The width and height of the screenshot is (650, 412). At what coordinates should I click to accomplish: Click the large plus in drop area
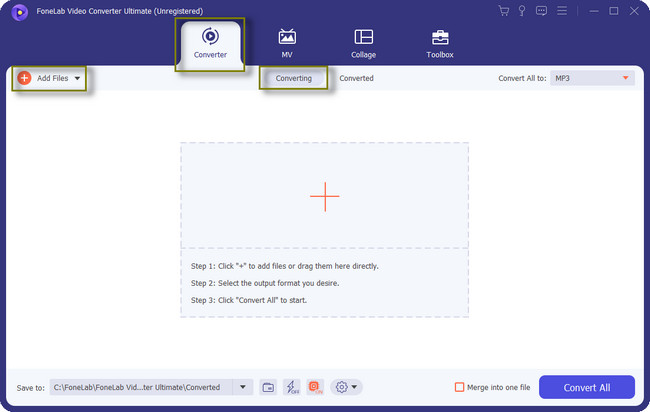pos(325,196)
